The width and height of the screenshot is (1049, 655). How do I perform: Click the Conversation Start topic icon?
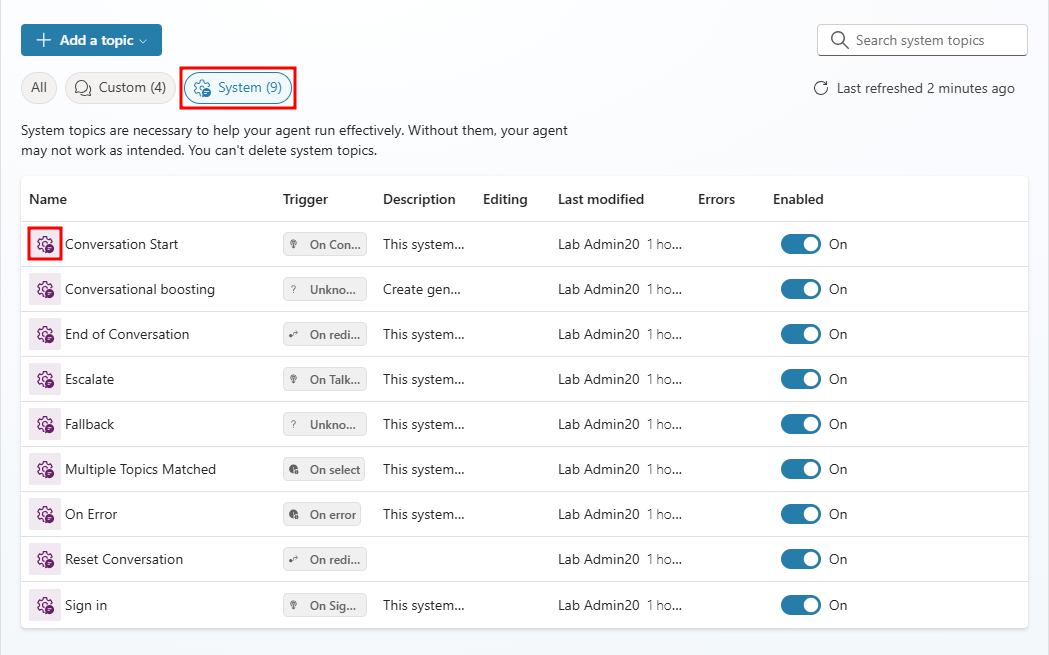45,244
